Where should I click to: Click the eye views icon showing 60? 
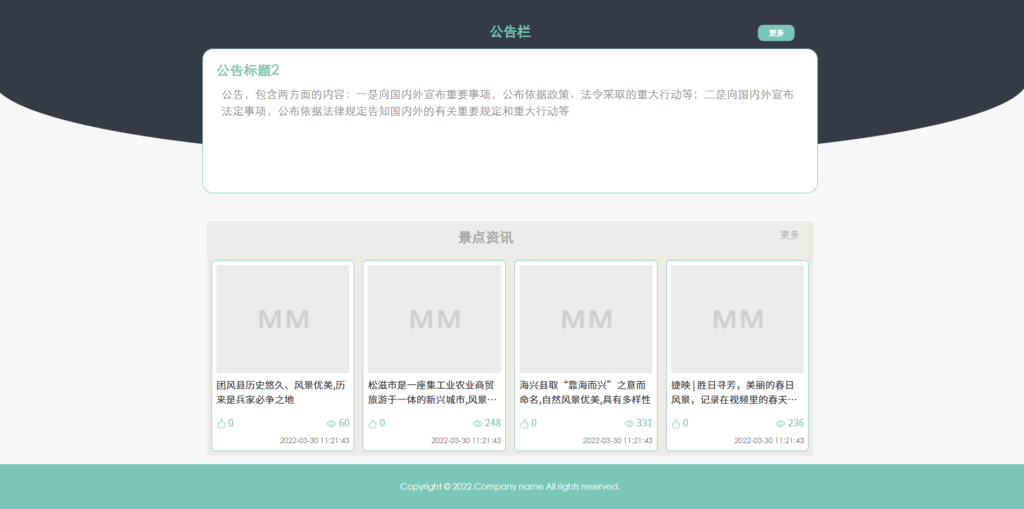click(x=331, y=423)
